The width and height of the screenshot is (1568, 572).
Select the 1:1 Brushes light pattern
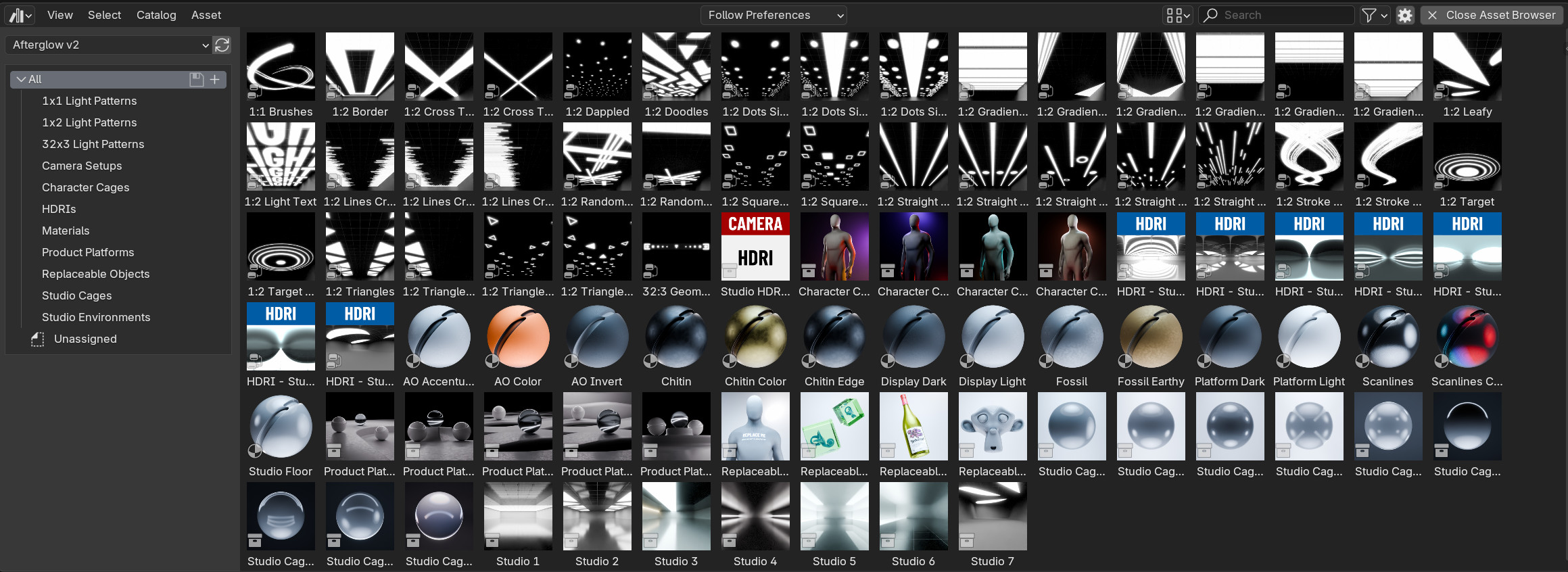(281, 75)
